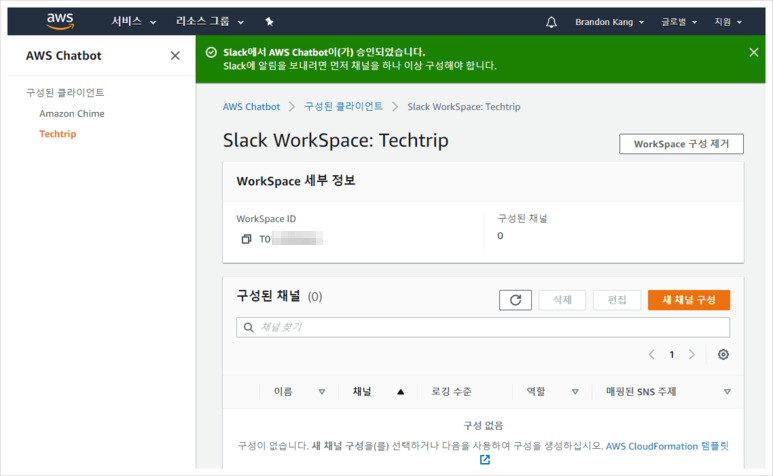Image resolution: width=773 pixels, height=476 pixels.
Task: Sort by 이름 column arrow
Action: tap(322, 392)
